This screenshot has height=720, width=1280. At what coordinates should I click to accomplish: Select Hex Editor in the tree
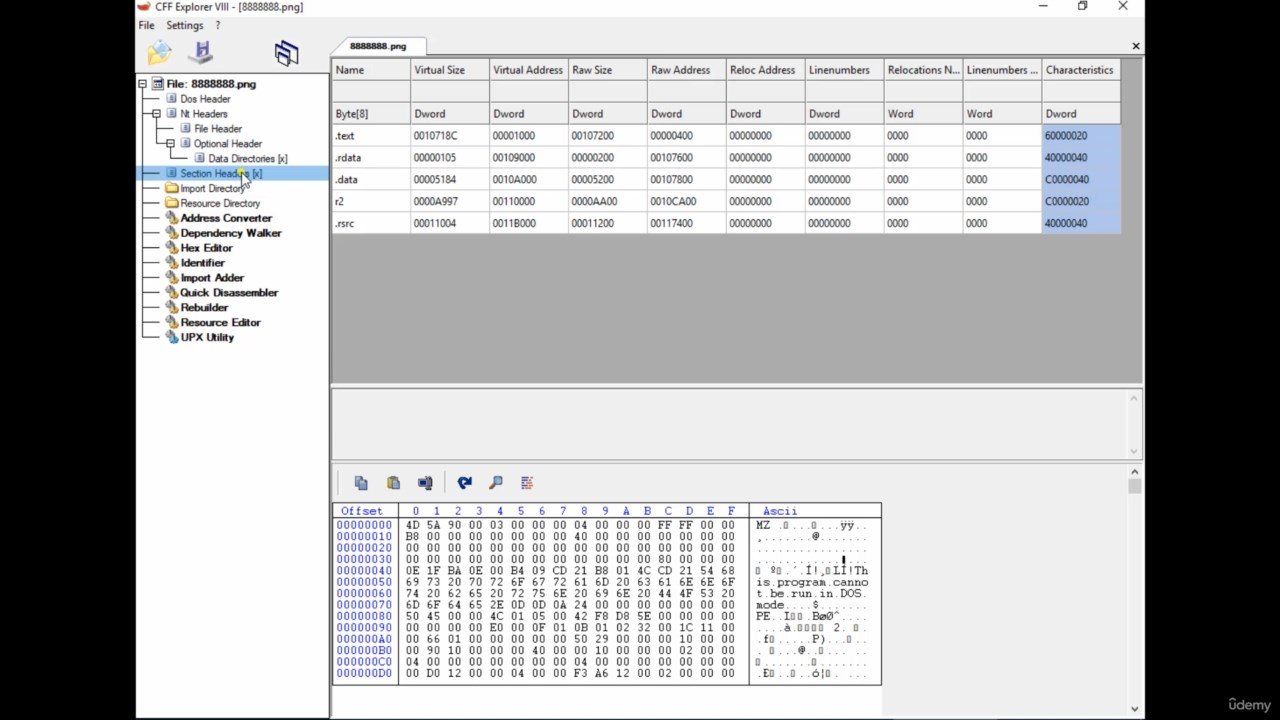pyautogui.click(x=206, y=248)
